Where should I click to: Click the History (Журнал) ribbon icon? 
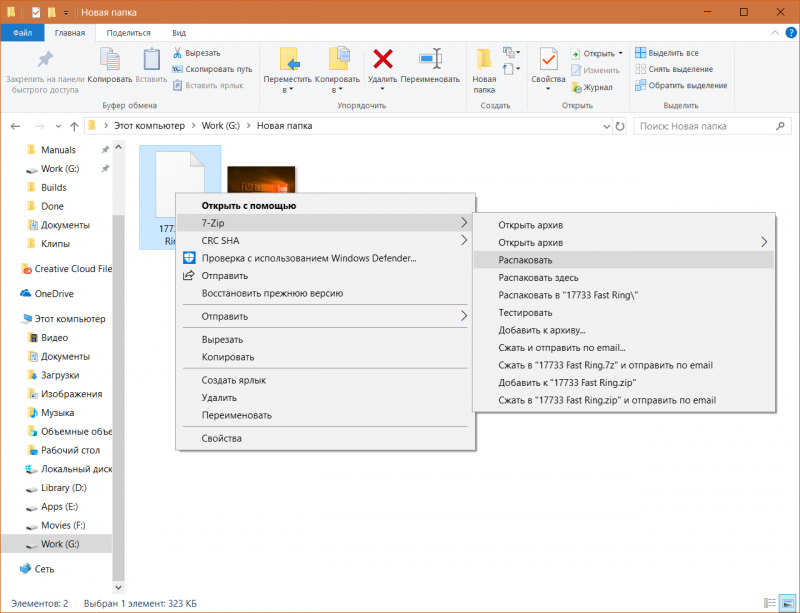click(577, 87)
